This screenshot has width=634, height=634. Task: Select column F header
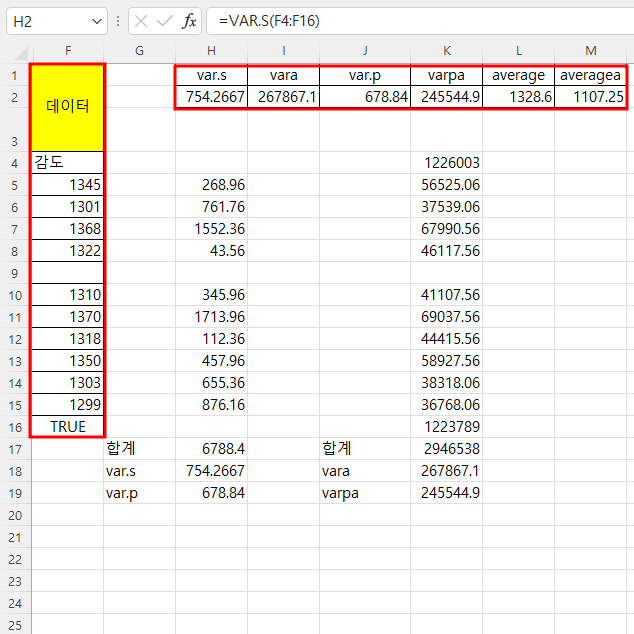(68, 51)
